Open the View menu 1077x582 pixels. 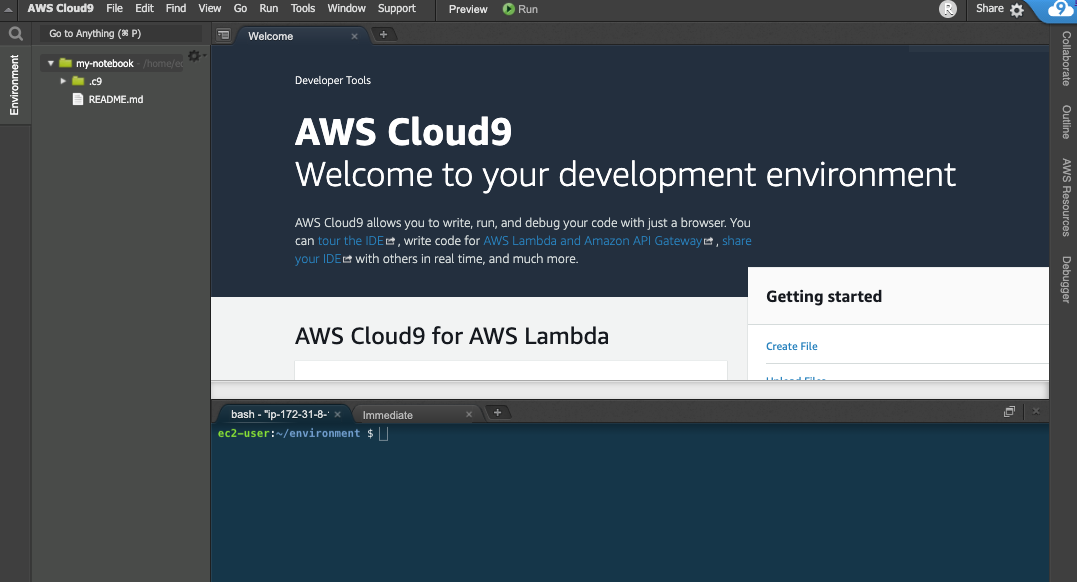point(209,8)
